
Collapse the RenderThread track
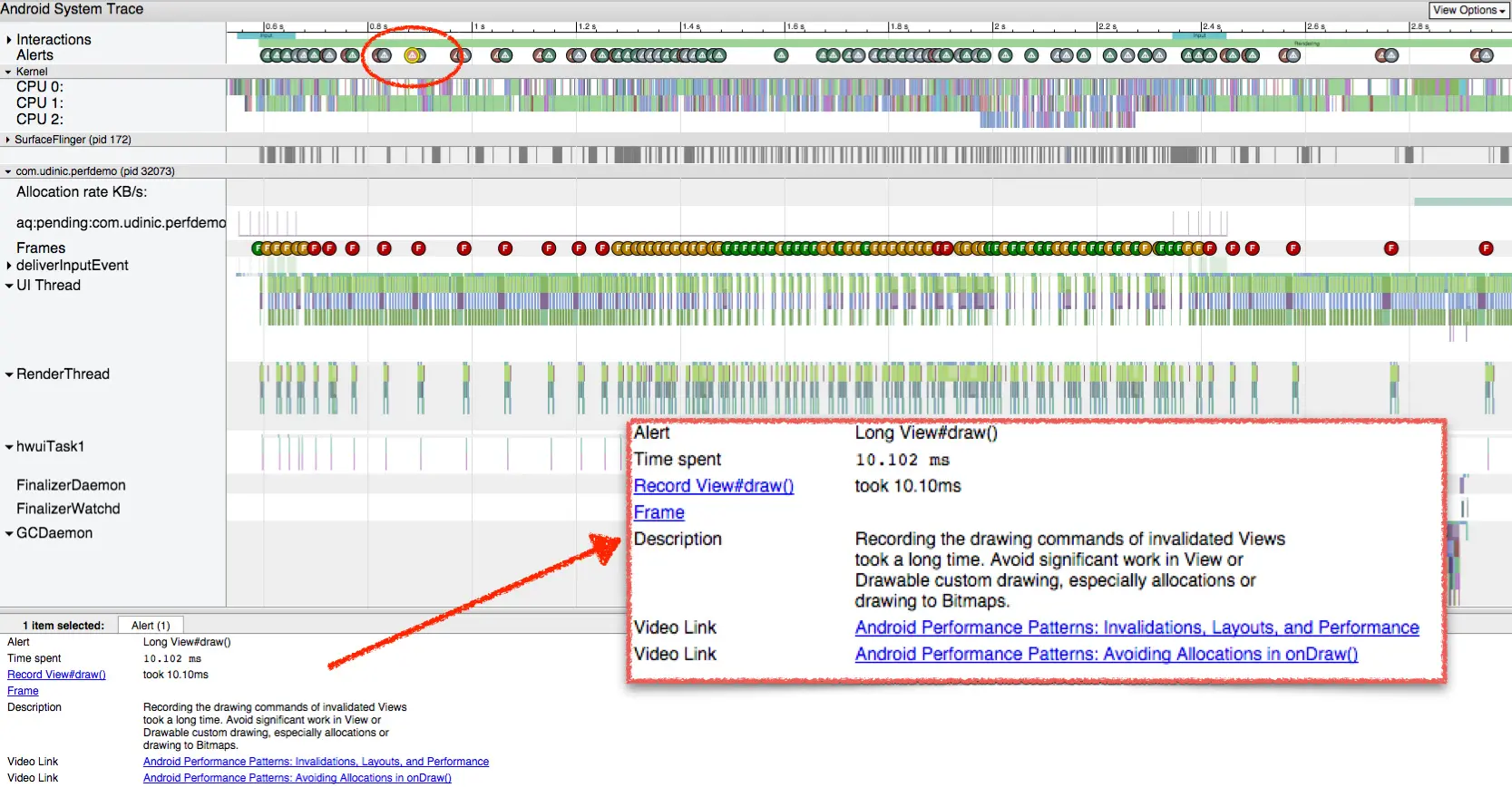(9, 374)
